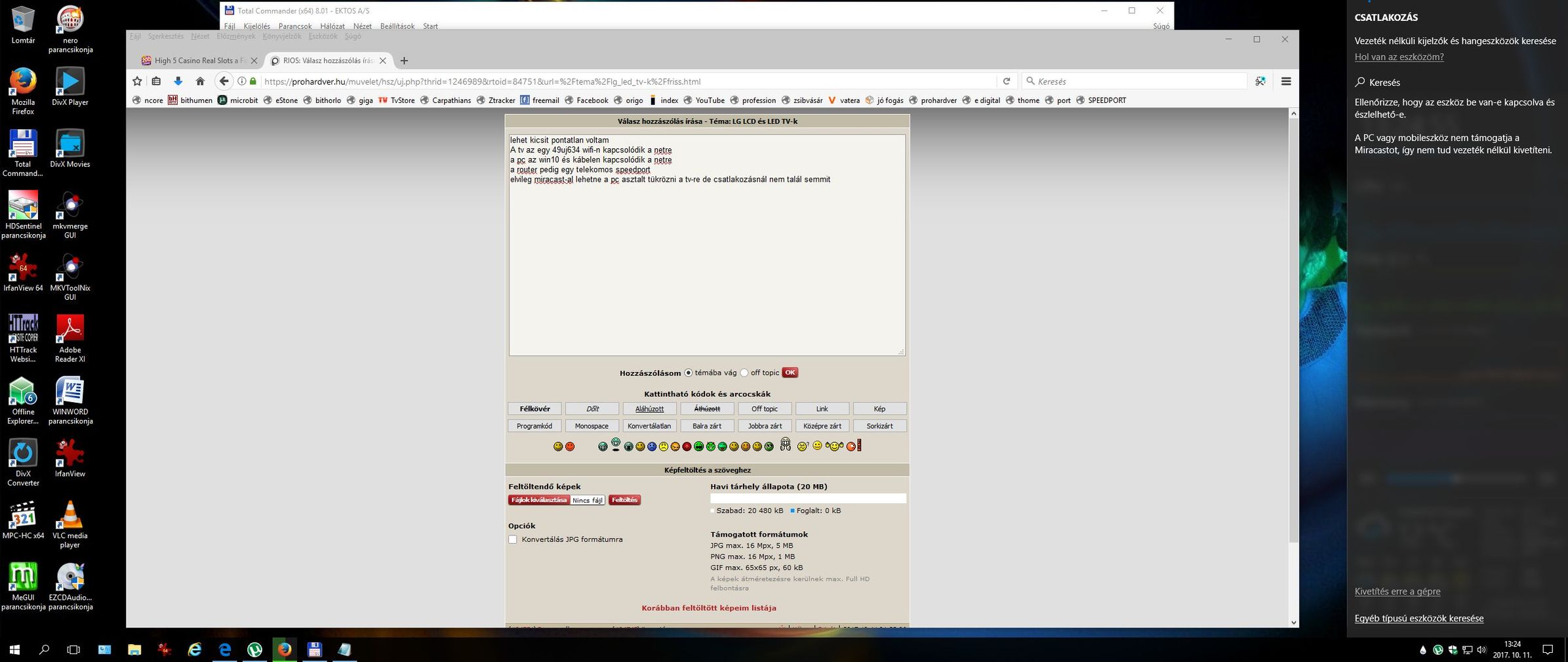Viewport: 1568px width, 662px height.
Task: Apply Sorkizárt justified alignment
Action: coord(879,426)
